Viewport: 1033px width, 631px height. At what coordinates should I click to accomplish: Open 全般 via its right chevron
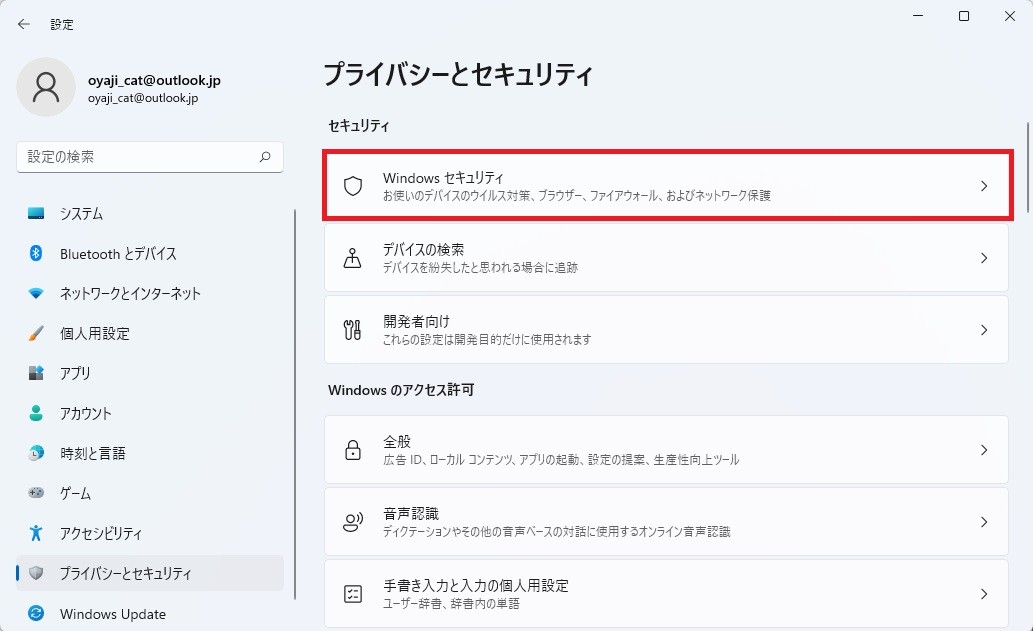pos(984,450)
